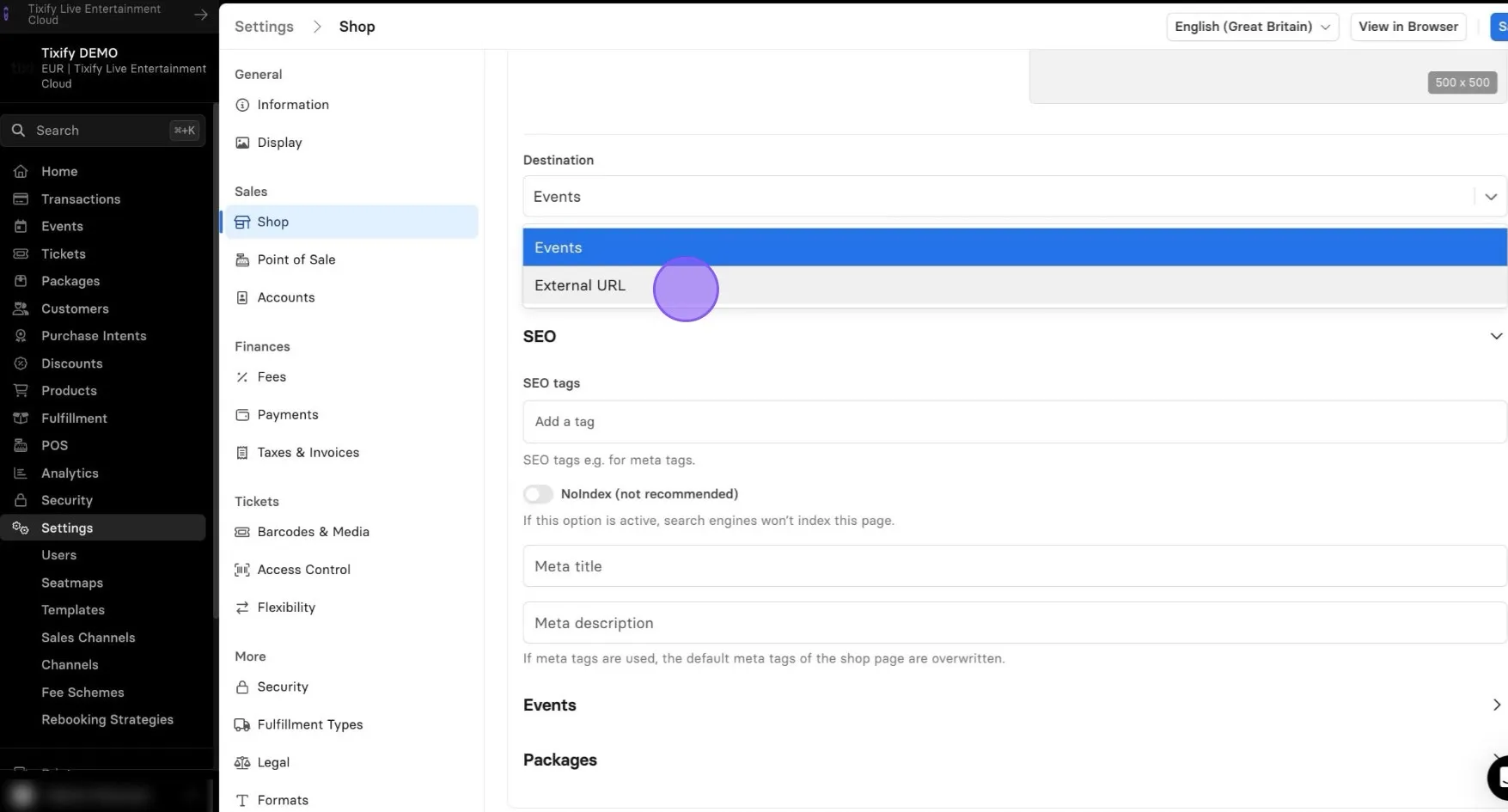Image resolution: width=1508 pixels, height=812 pixels.
Task: Open Rebooking Strategies in sidebar
Action: click(x=107, y=720)
